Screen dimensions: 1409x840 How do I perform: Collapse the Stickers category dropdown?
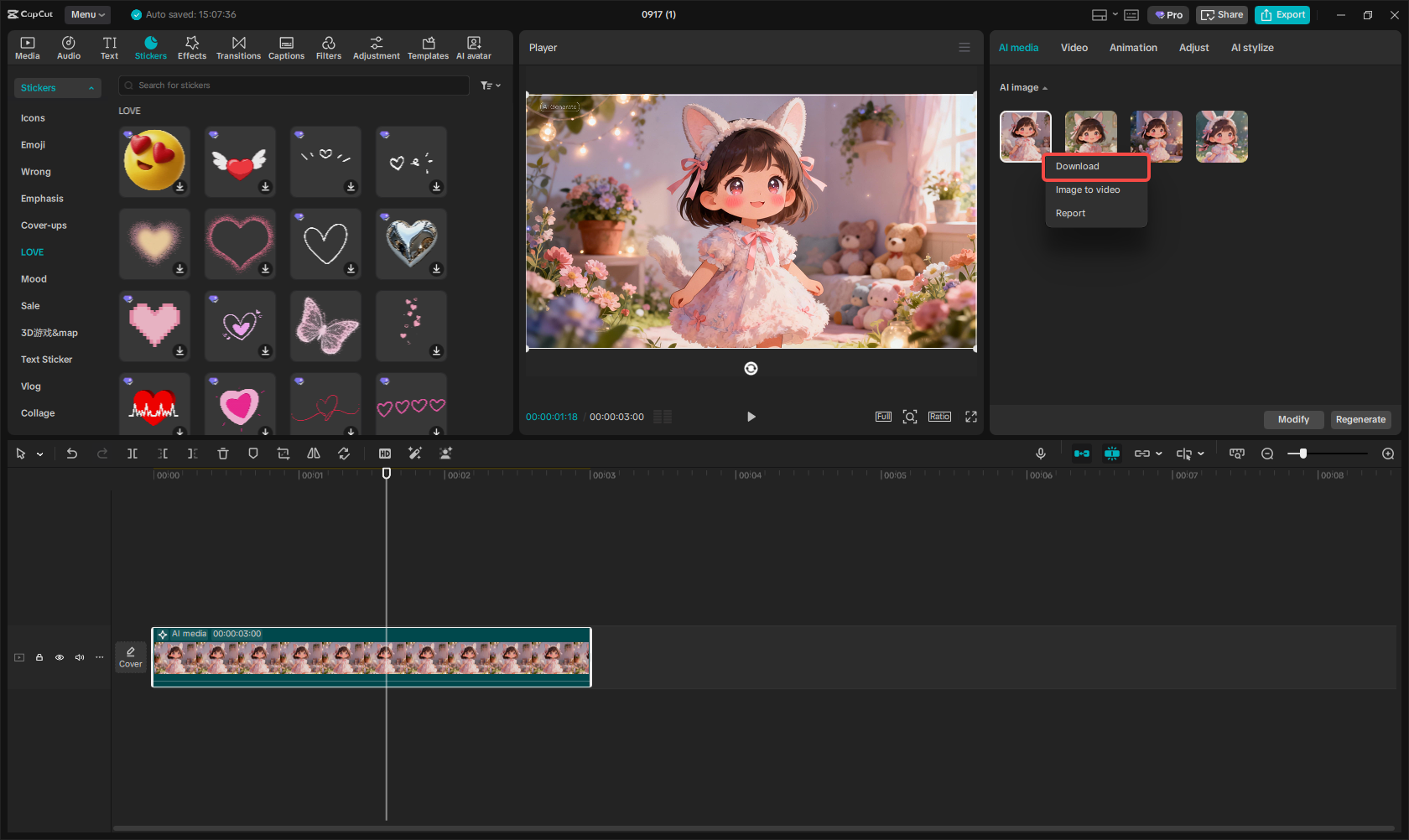(57, 88)
